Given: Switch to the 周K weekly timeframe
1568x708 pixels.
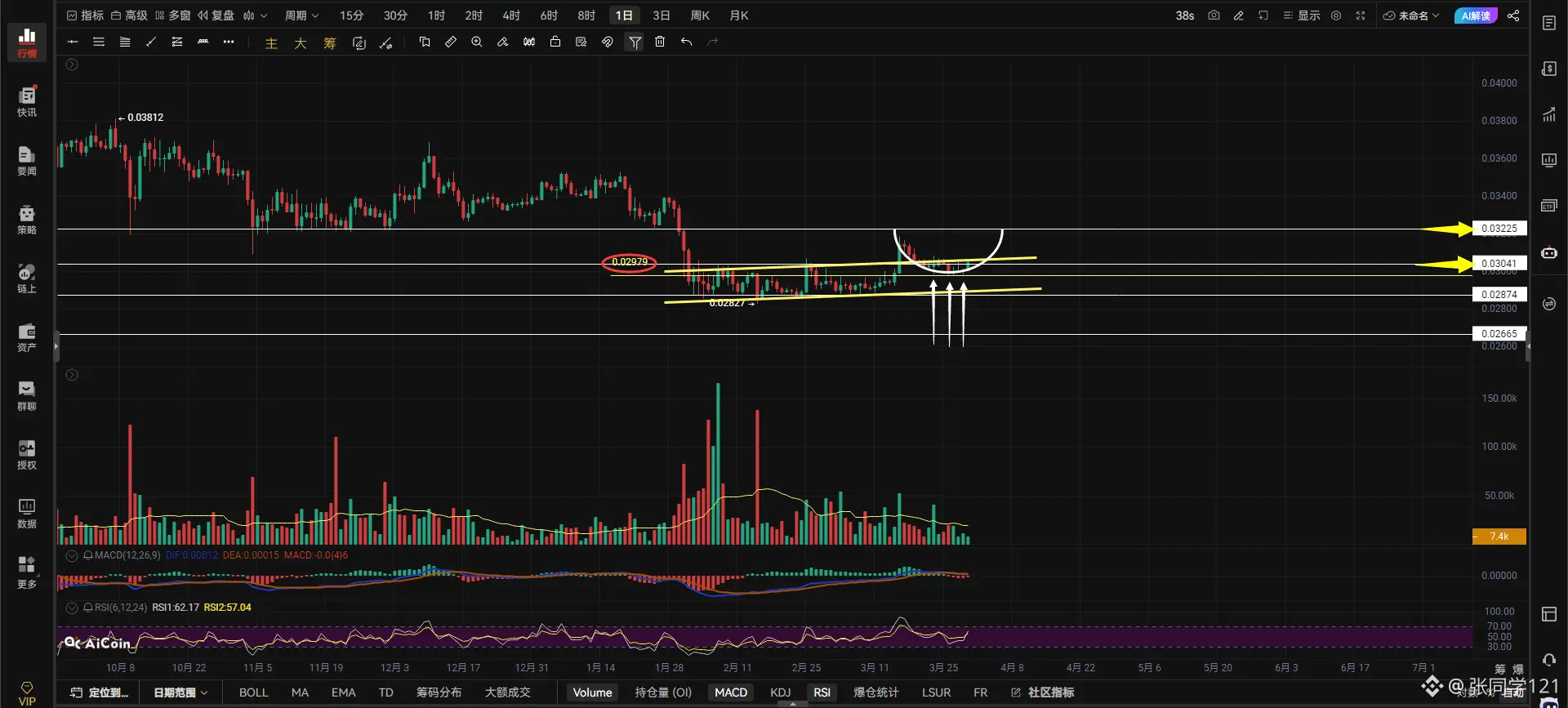Looking at the screenshot, I should (x=700, y=16).
